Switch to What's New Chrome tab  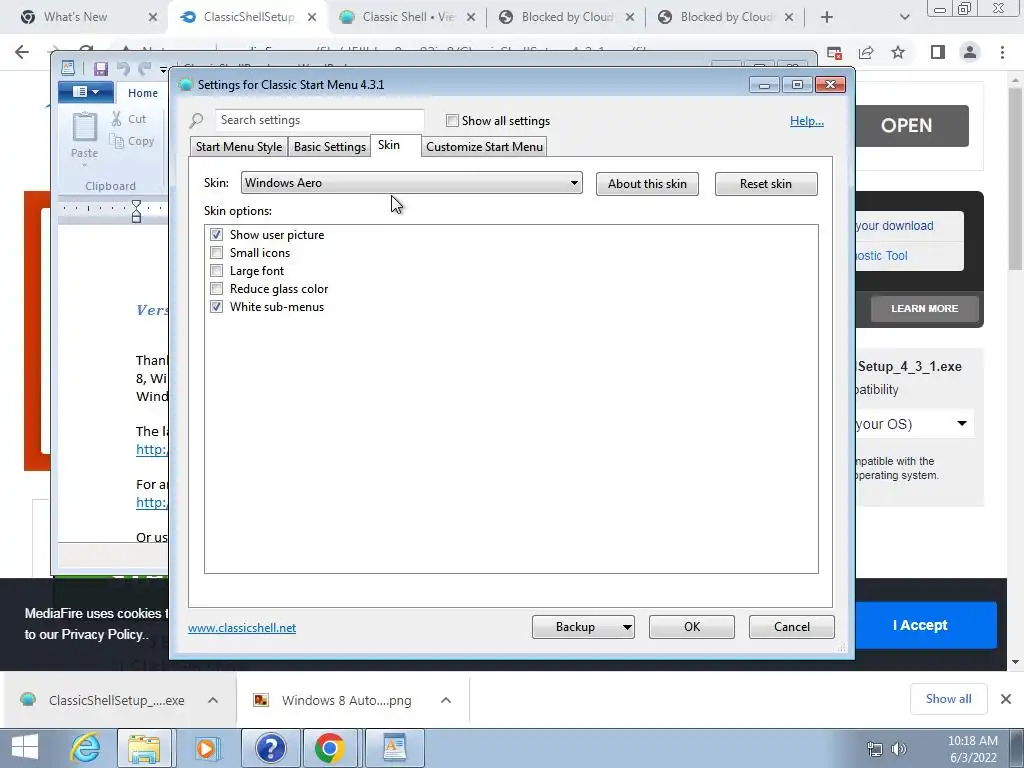click(75, 17)
